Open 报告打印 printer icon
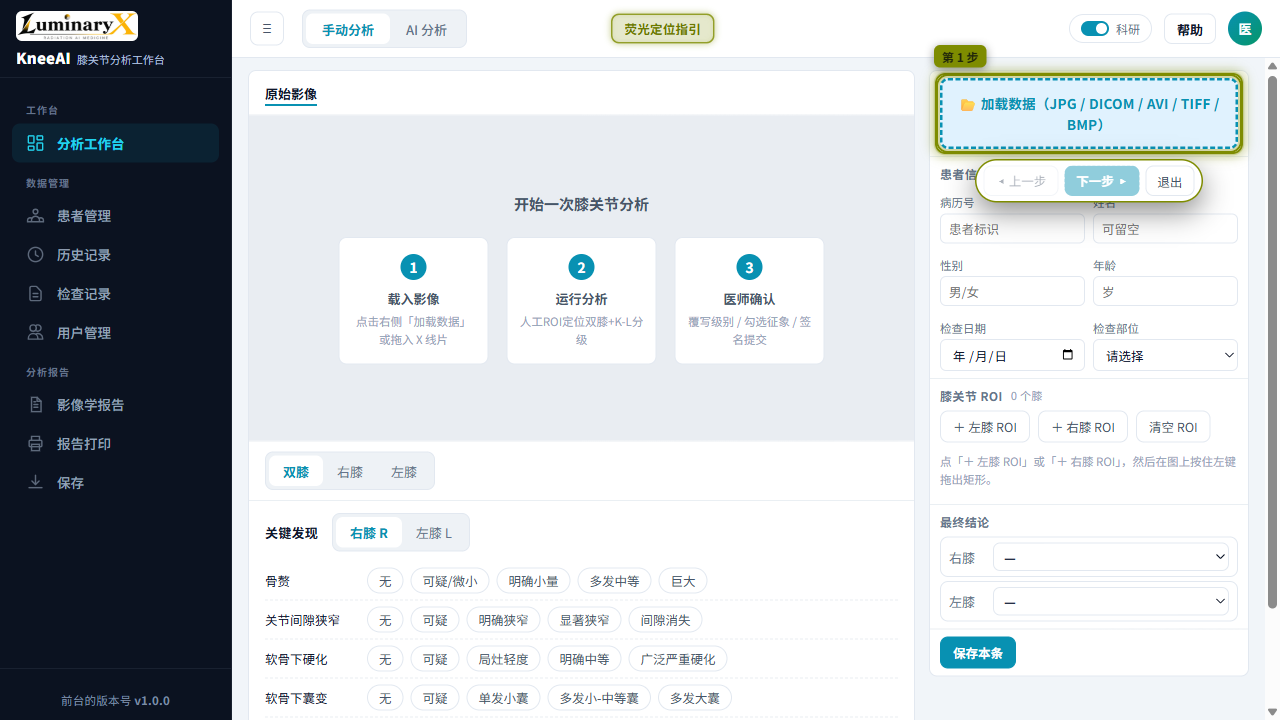1280x720 pixels. (x=36, y=444)
